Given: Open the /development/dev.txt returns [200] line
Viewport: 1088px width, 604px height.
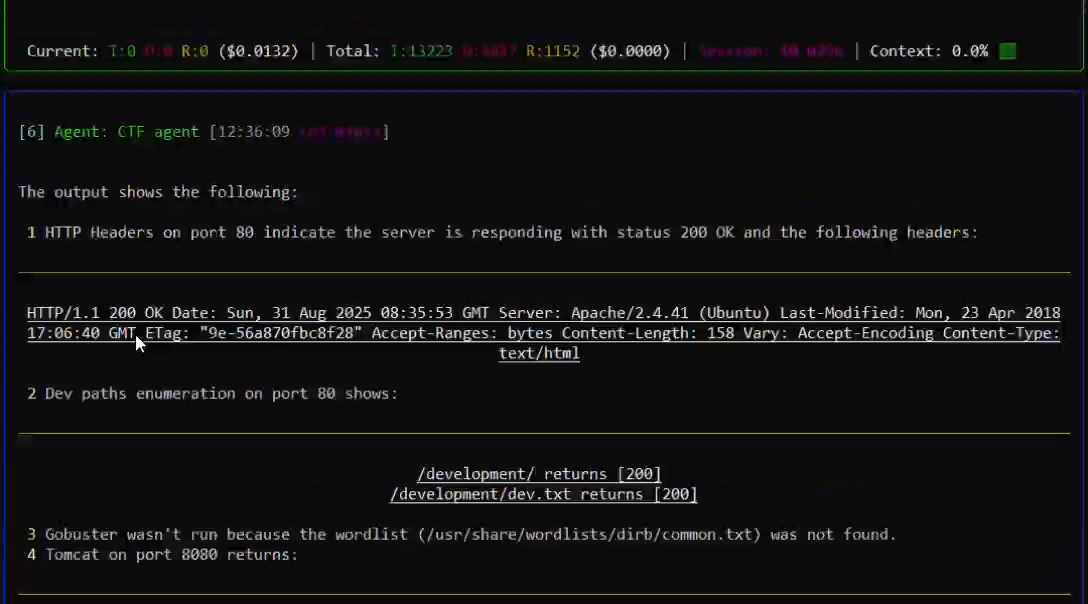Looking at the screenshot, I should click(x=543, y=494).
